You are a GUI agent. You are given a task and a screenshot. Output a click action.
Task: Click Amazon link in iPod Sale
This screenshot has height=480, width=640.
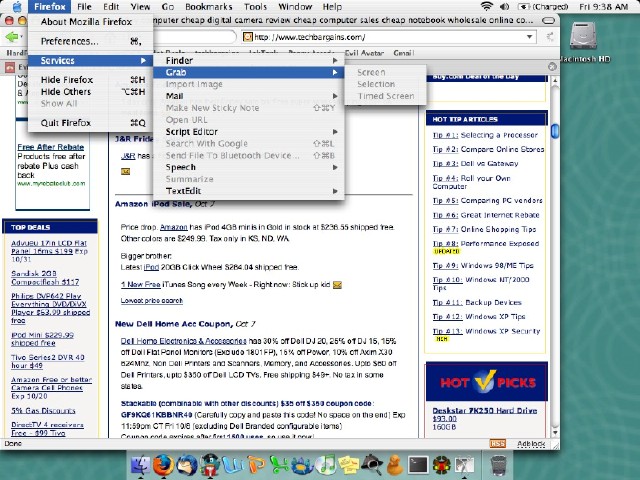pyautogui.click(x=173, y=227)
